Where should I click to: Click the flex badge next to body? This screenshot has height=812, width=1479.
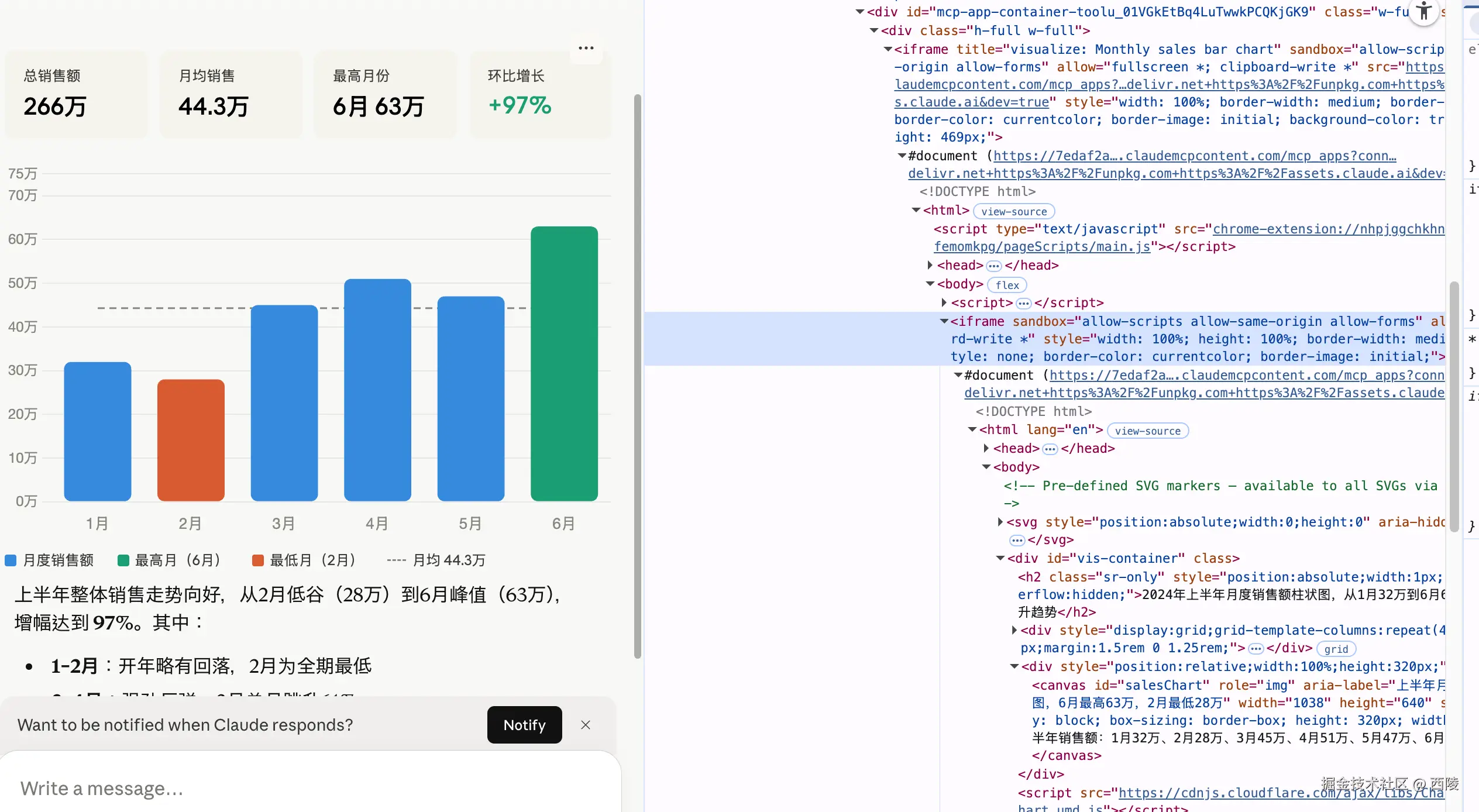coord(1007,285)
